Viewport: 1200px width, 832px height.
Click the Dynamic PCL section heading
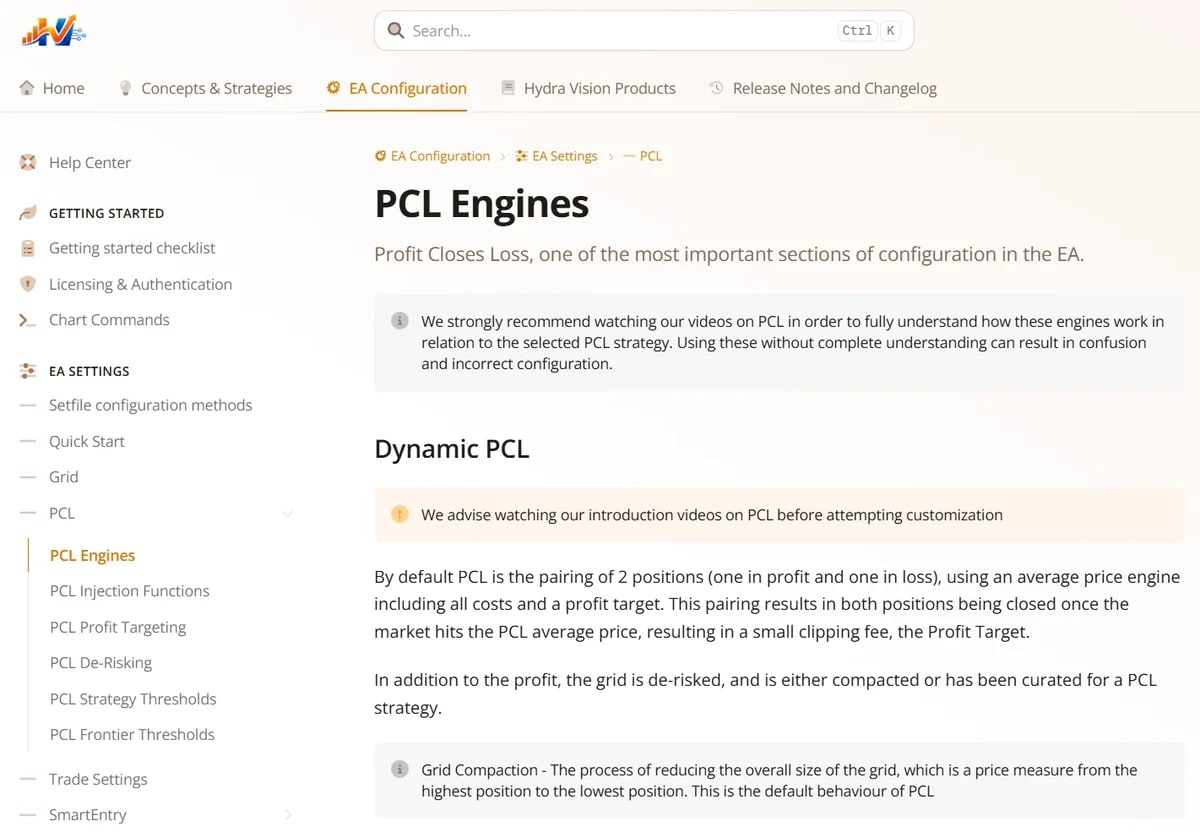point(452,448)
